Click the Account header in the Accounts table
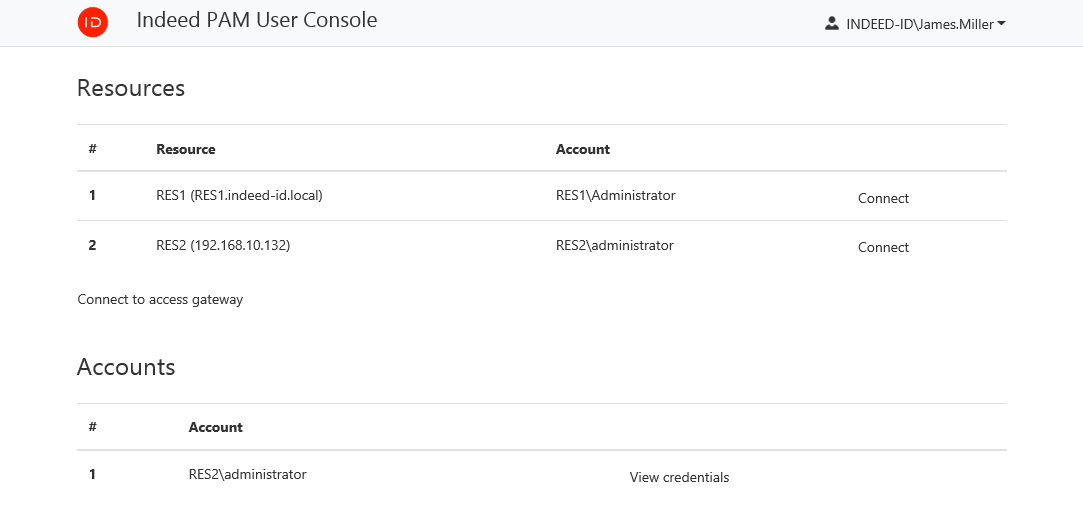 pyautogui.click(x=215, y=427)
